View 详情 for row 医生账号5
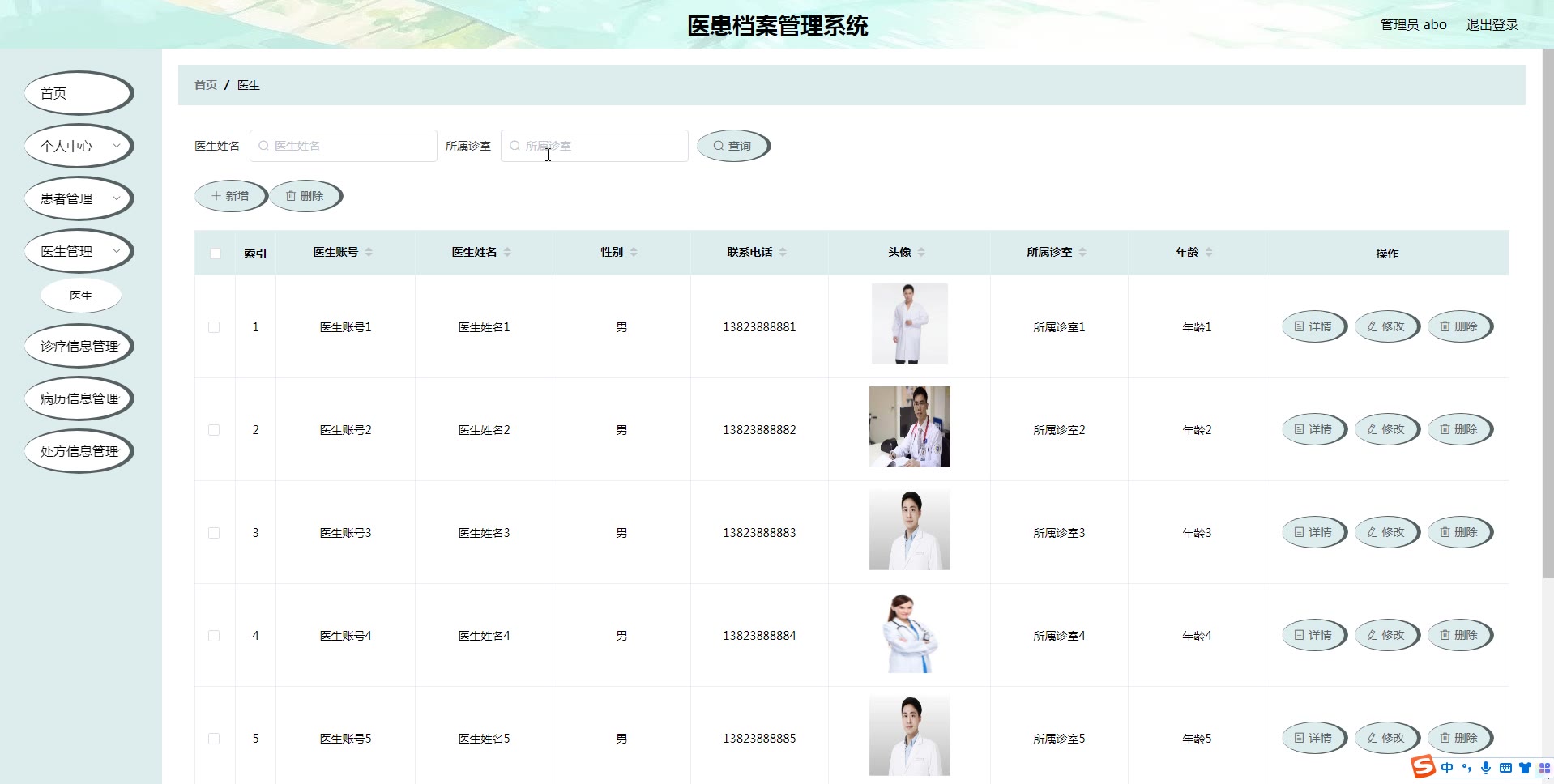 click(x=1313, y=738)
